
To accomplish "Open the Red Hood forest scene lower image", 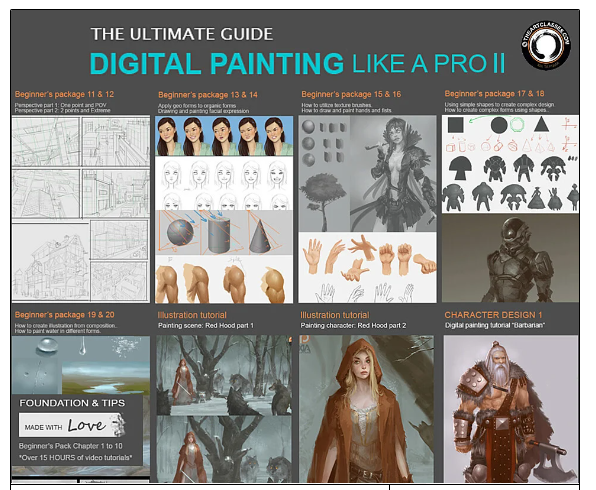I will point(224,449).
